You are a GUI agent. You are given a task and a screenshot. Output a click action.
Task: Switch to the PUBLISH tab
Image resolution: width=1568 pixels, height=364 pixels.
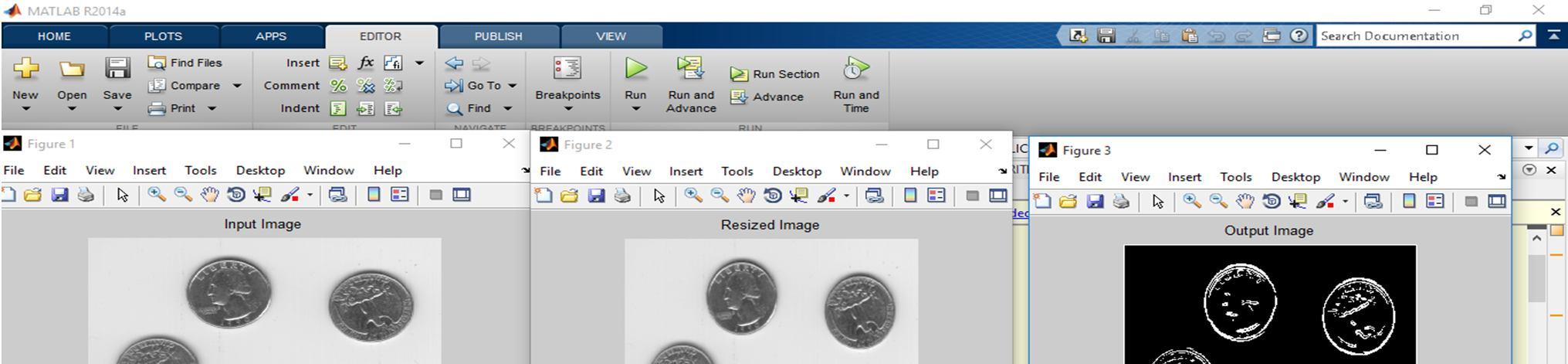[x=498, y=36]
